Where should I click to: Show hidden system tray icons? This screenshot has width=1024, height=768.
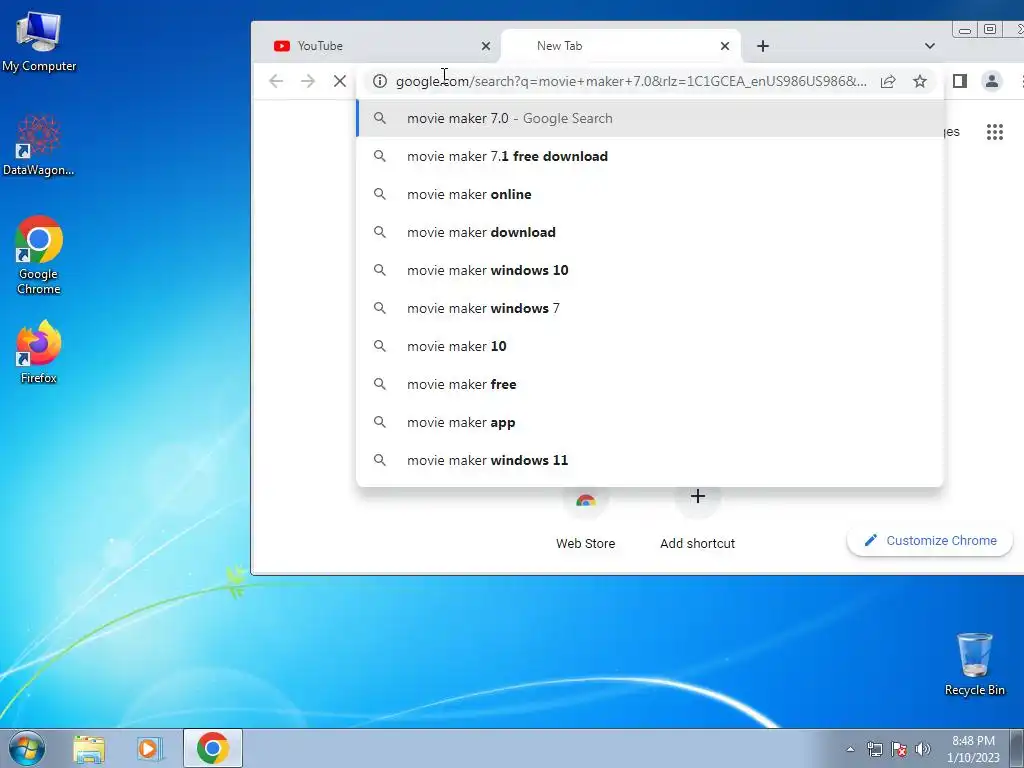850,749
